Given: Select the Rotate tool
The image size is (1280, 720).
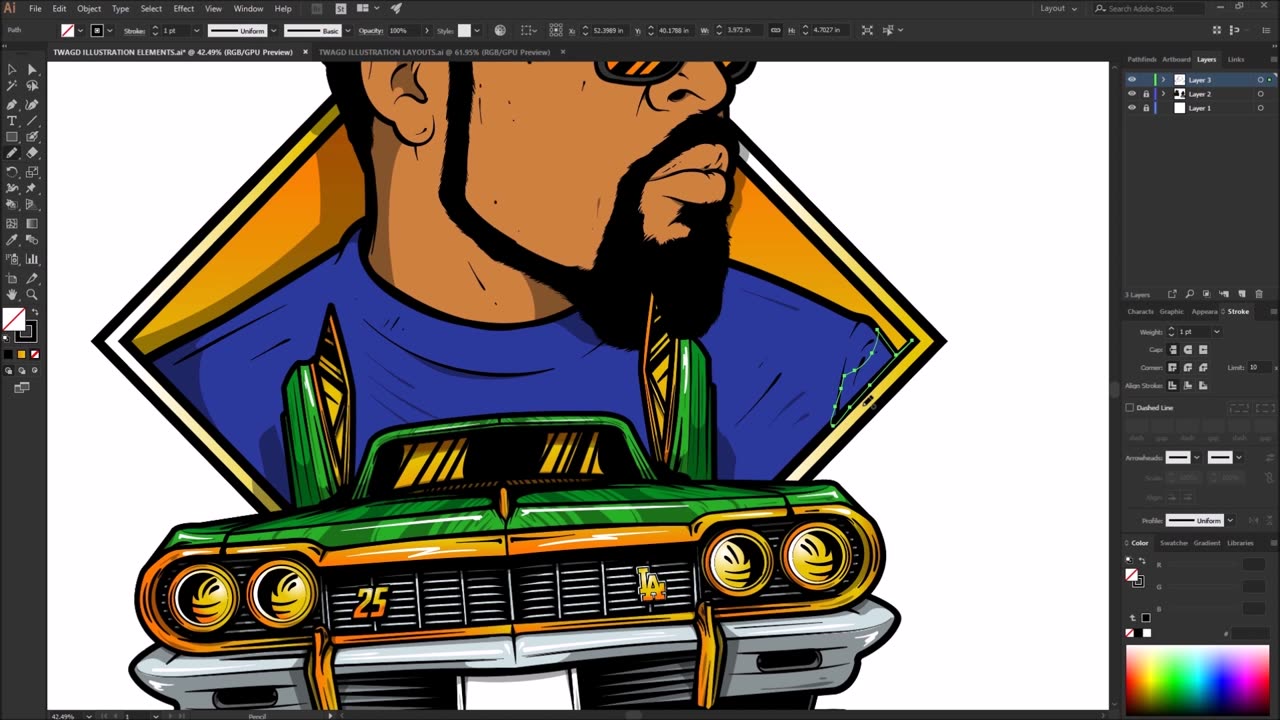Looking at the screenshot, I should (12, 172).
